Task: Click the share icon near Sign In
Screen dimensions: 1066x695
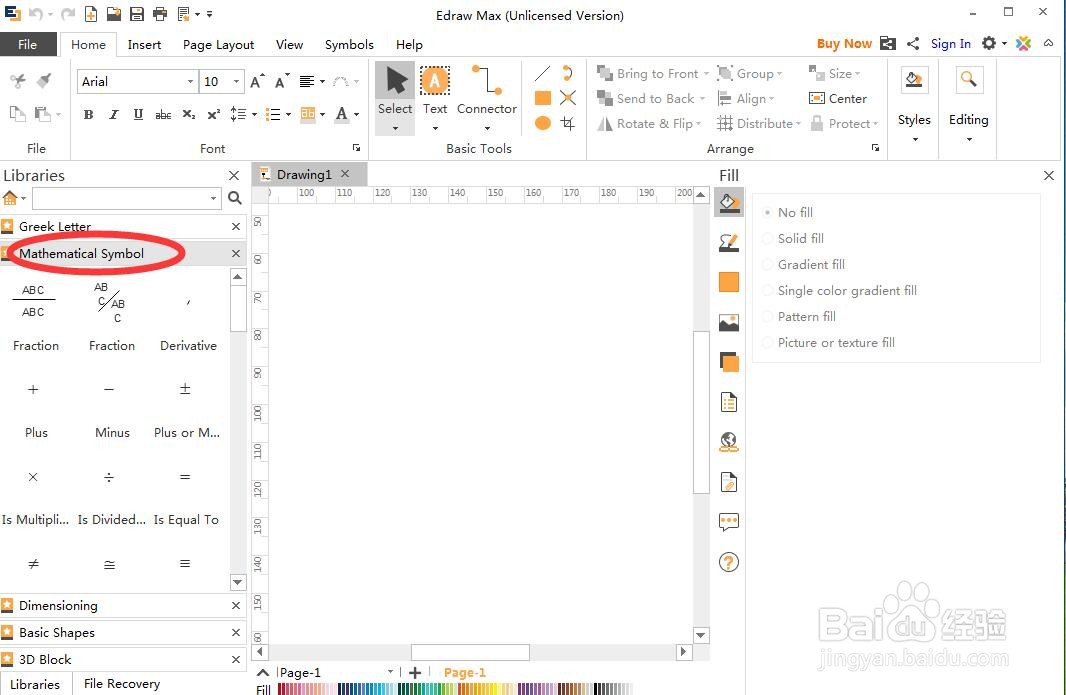Action: (913, 44)
